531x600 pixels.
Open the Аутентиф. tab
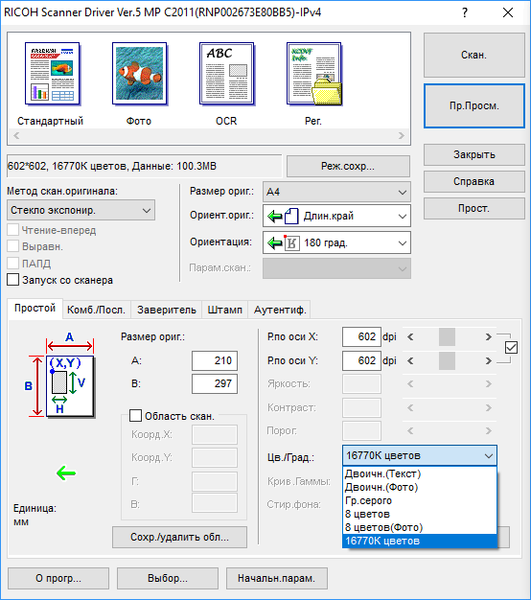(280, 310)
